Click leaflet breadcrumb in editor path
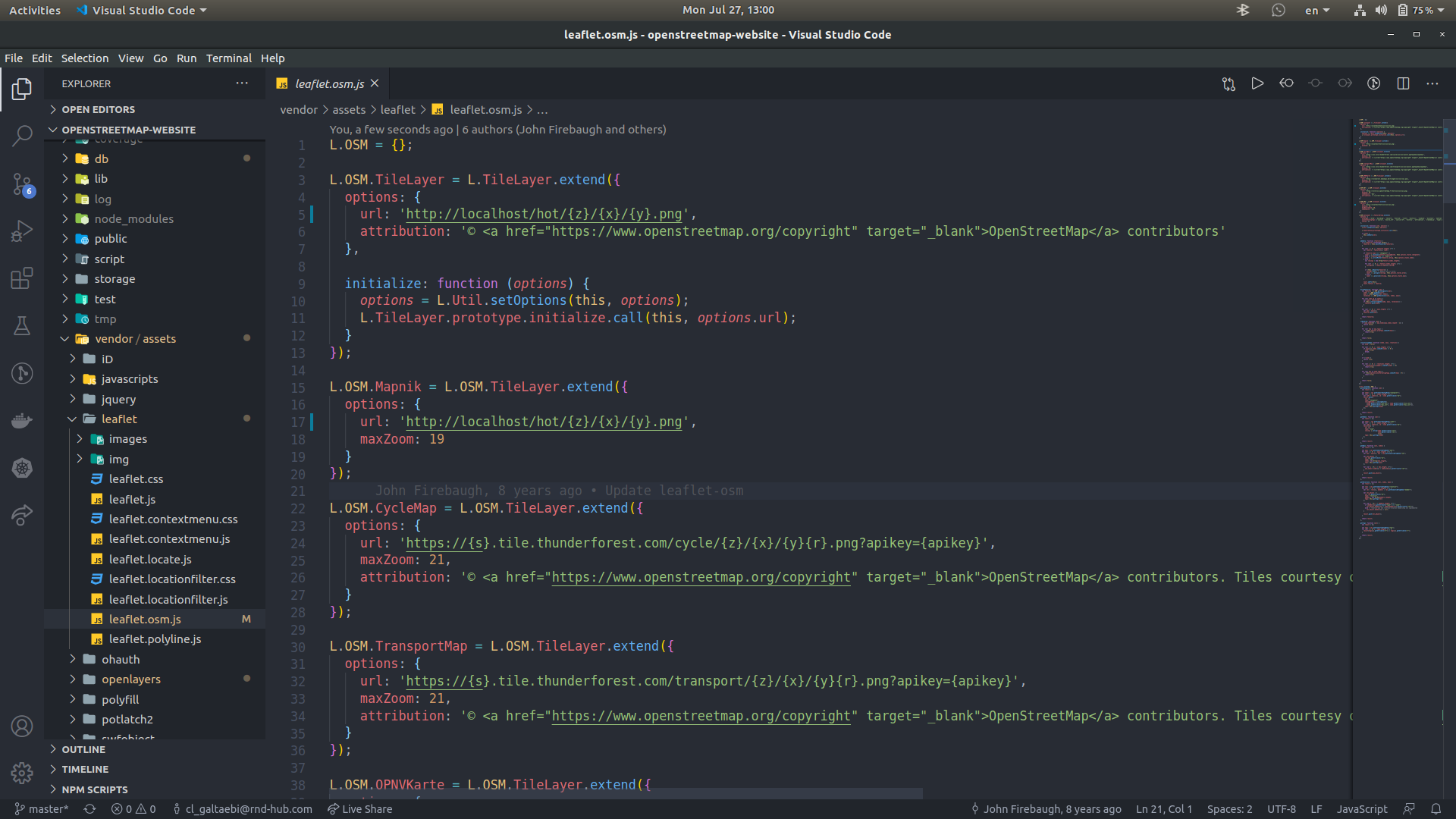Image resolution: width=1456 pixels, height=819 pixels. tap(398, 110)
